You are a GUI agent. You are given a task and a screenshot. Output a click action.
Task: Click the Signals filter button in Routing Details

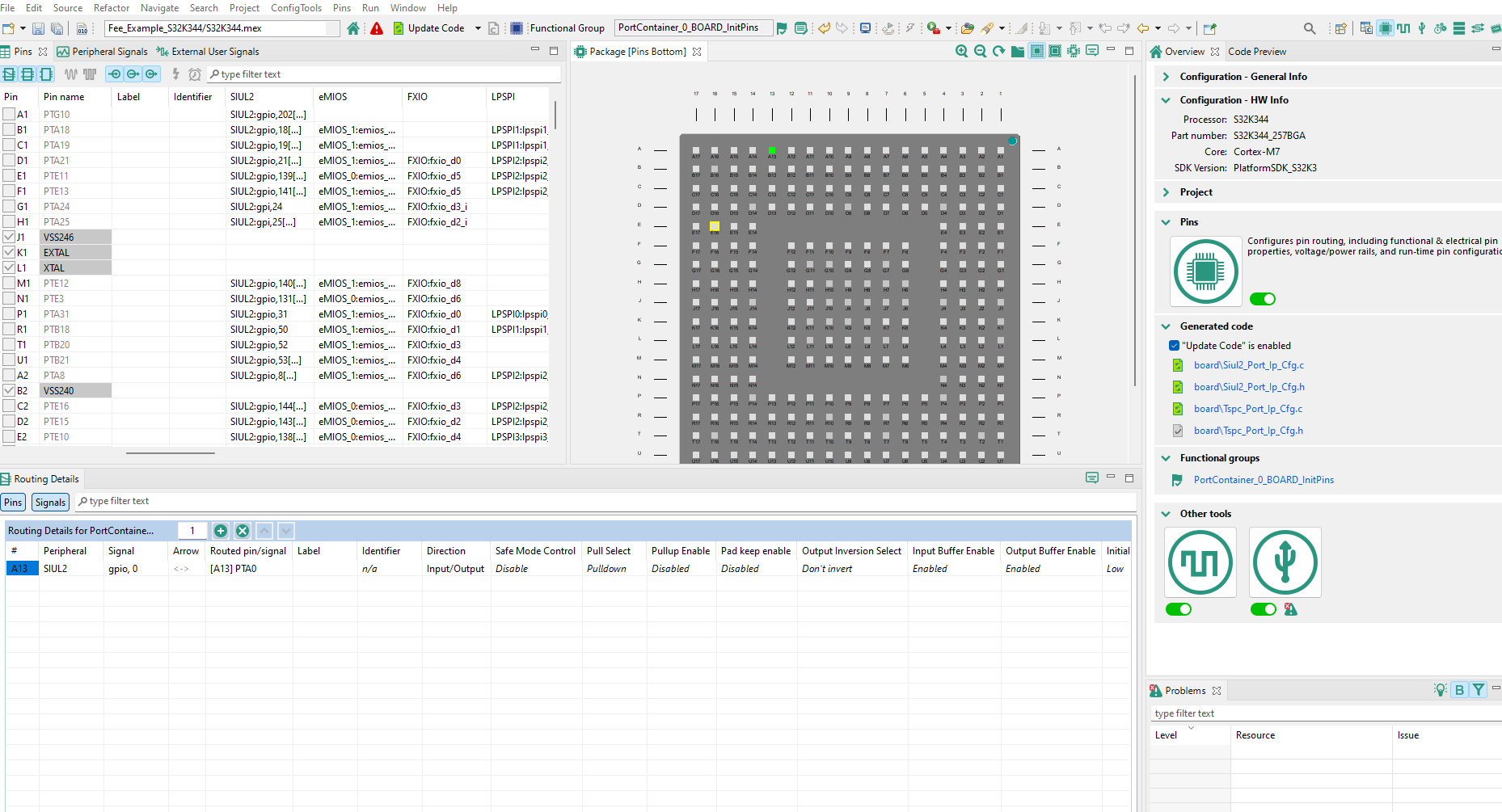(x=50, y=503)
